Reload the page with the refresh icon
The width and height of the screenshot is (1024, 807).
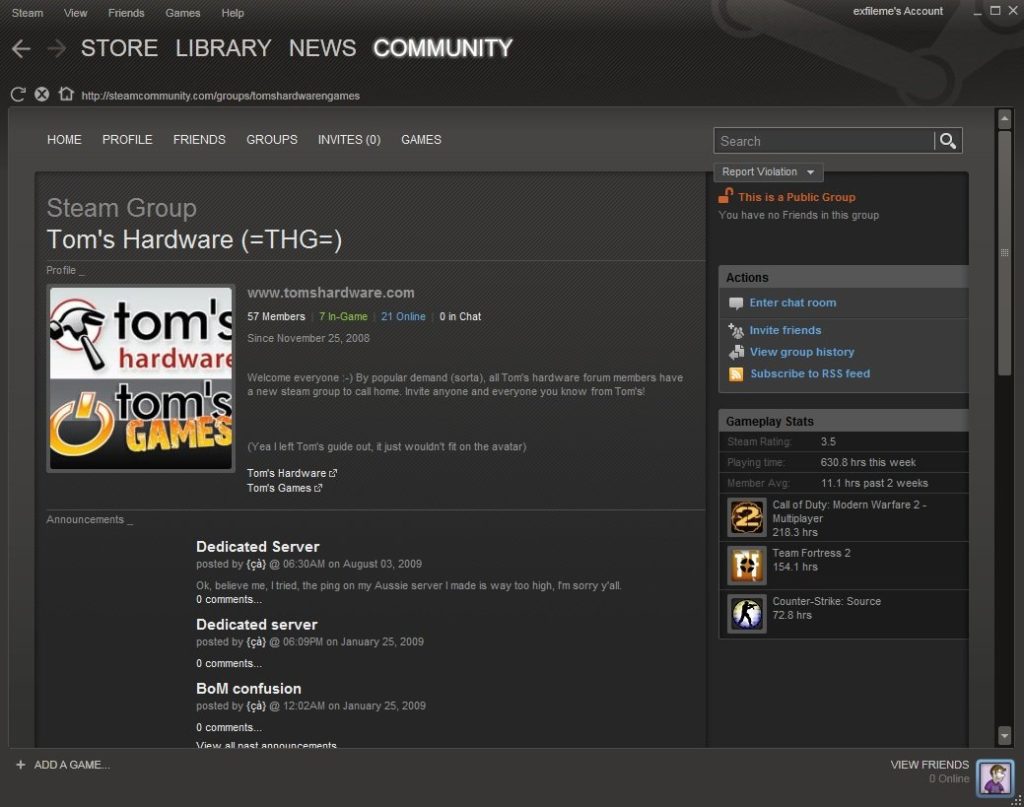click(18, 95)
